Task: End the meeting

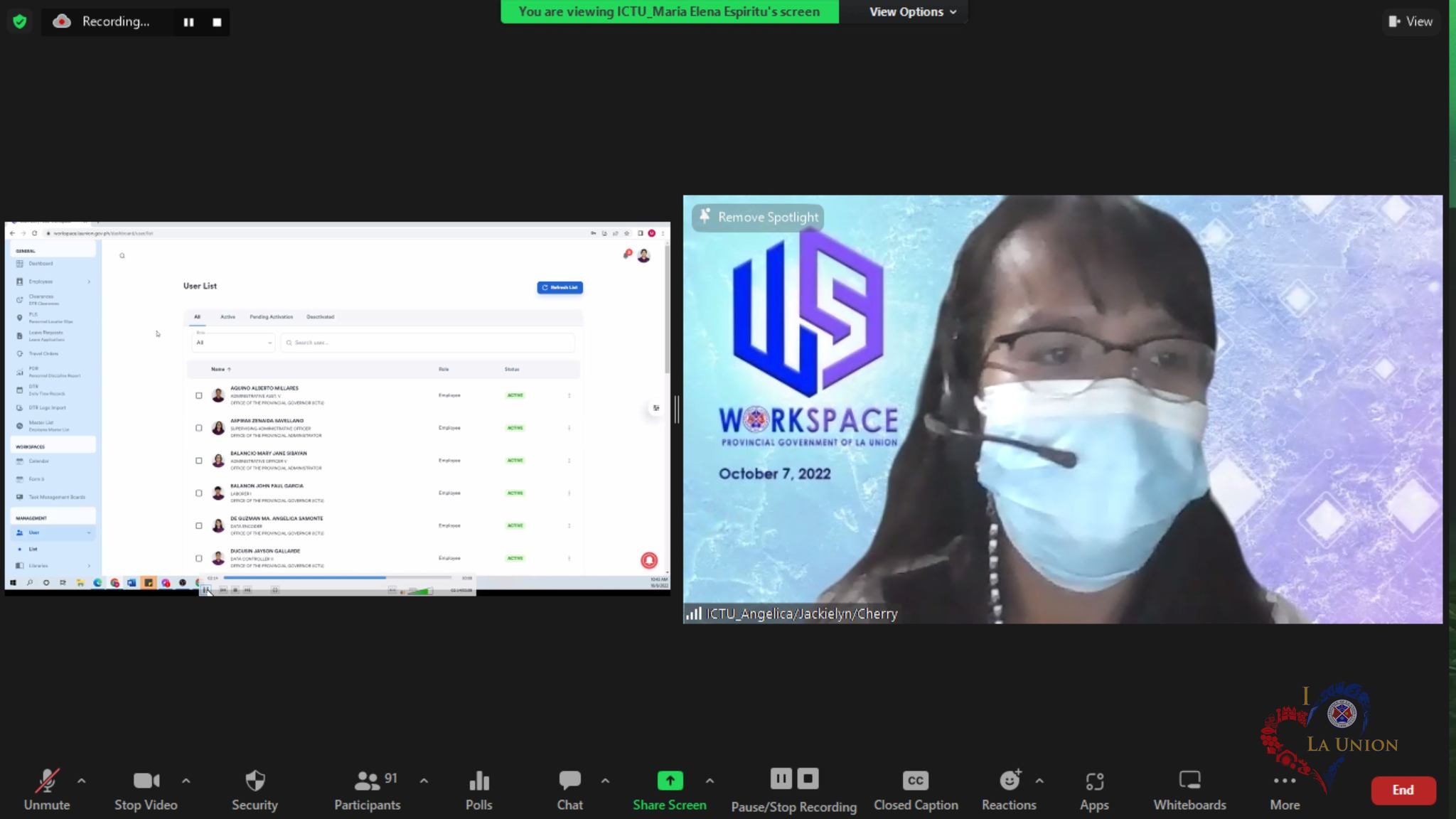Action: (x=1403, y=790)
